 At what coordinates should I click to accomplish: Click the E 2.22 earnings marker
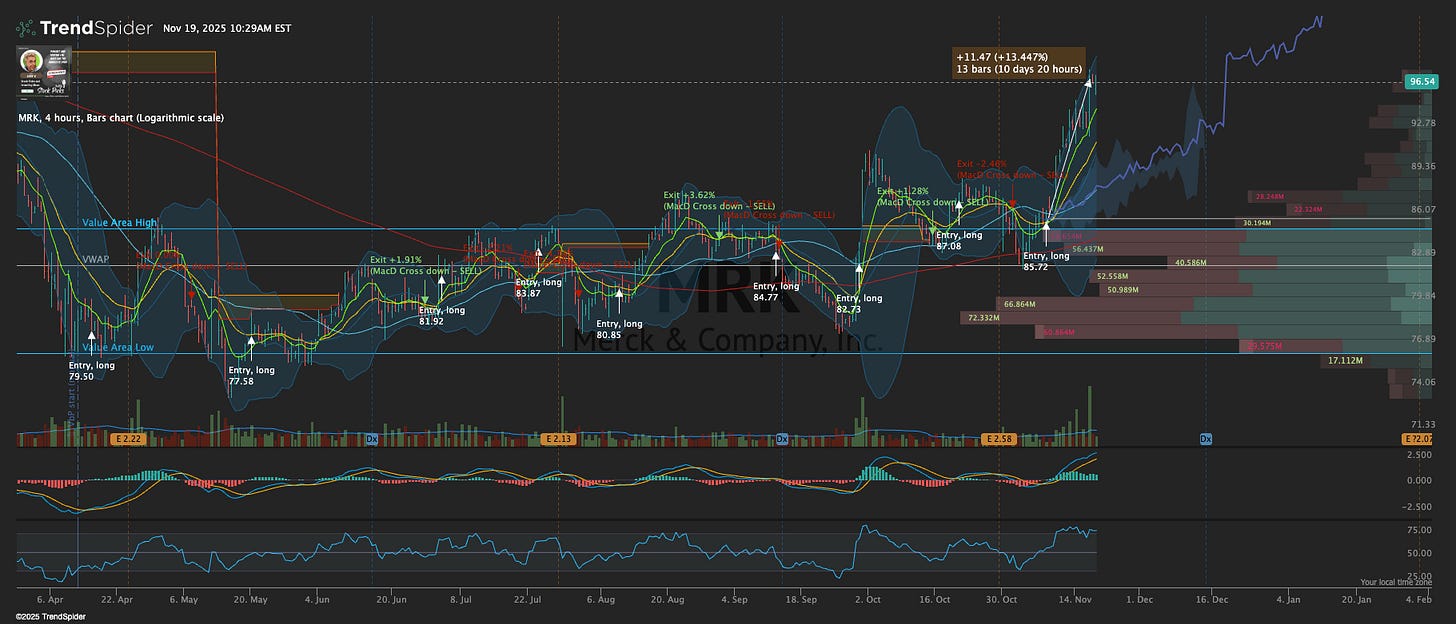coord(129,439)
